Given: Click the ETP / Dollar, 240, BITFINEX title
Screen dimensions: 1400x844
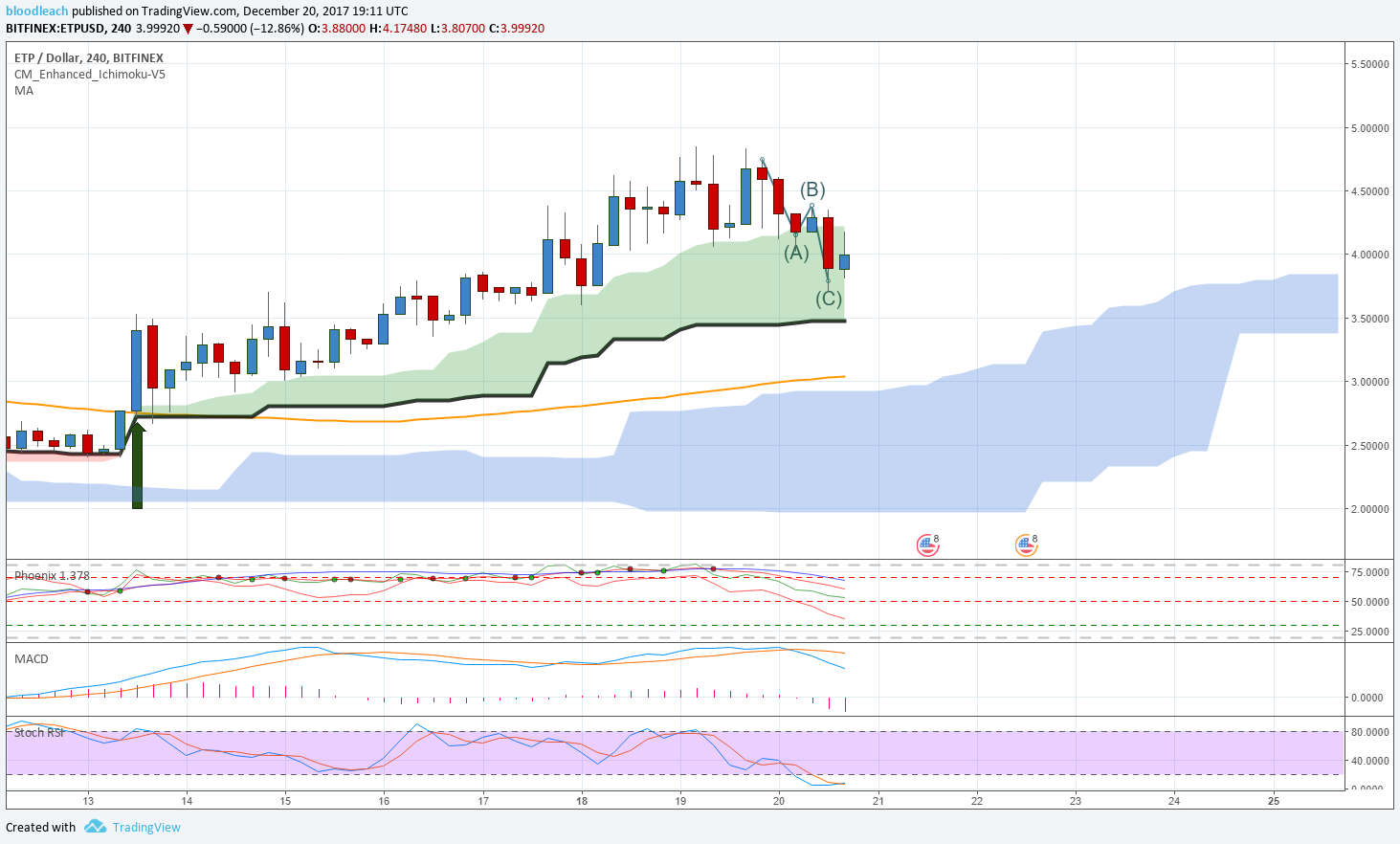Looking at the screenshot, I should (x=89, y=58).
